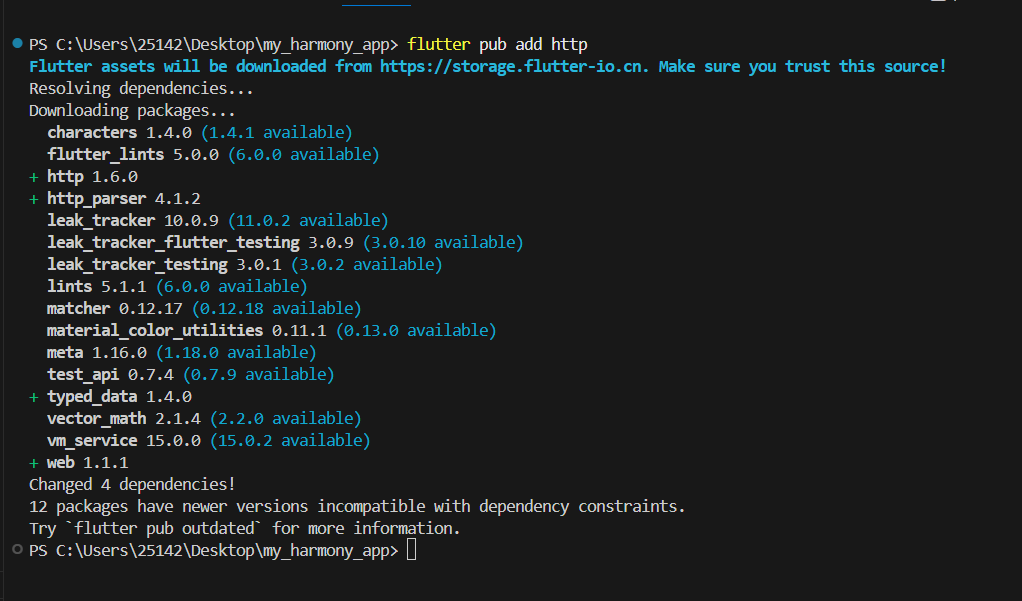Click '(0.12.18 available)' text
The width and height of the screenshot is (1022, 601).
point(276,308)
